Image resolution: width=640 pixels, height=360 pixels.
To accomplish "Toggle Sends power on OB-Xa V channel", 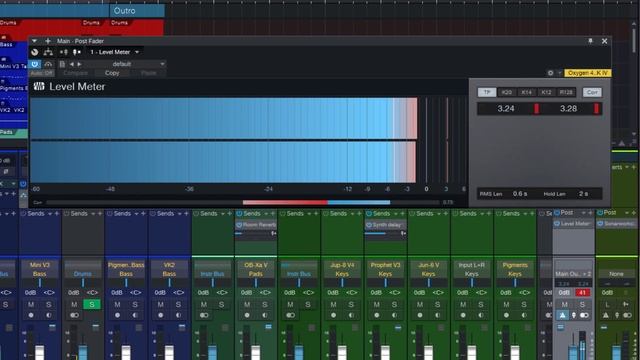I will click(x=240, y=213).
